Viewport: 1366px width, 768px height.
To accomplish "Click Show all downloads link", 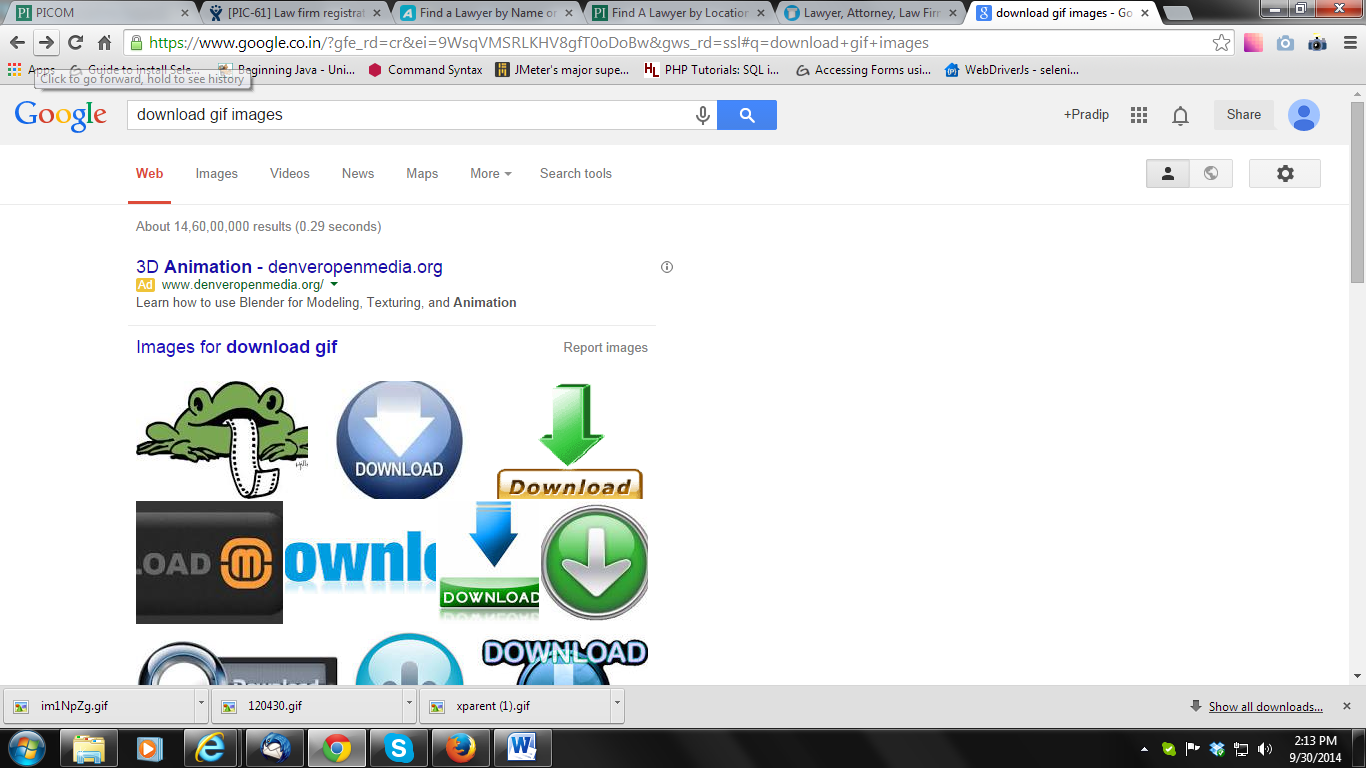I will point(1266,707).
